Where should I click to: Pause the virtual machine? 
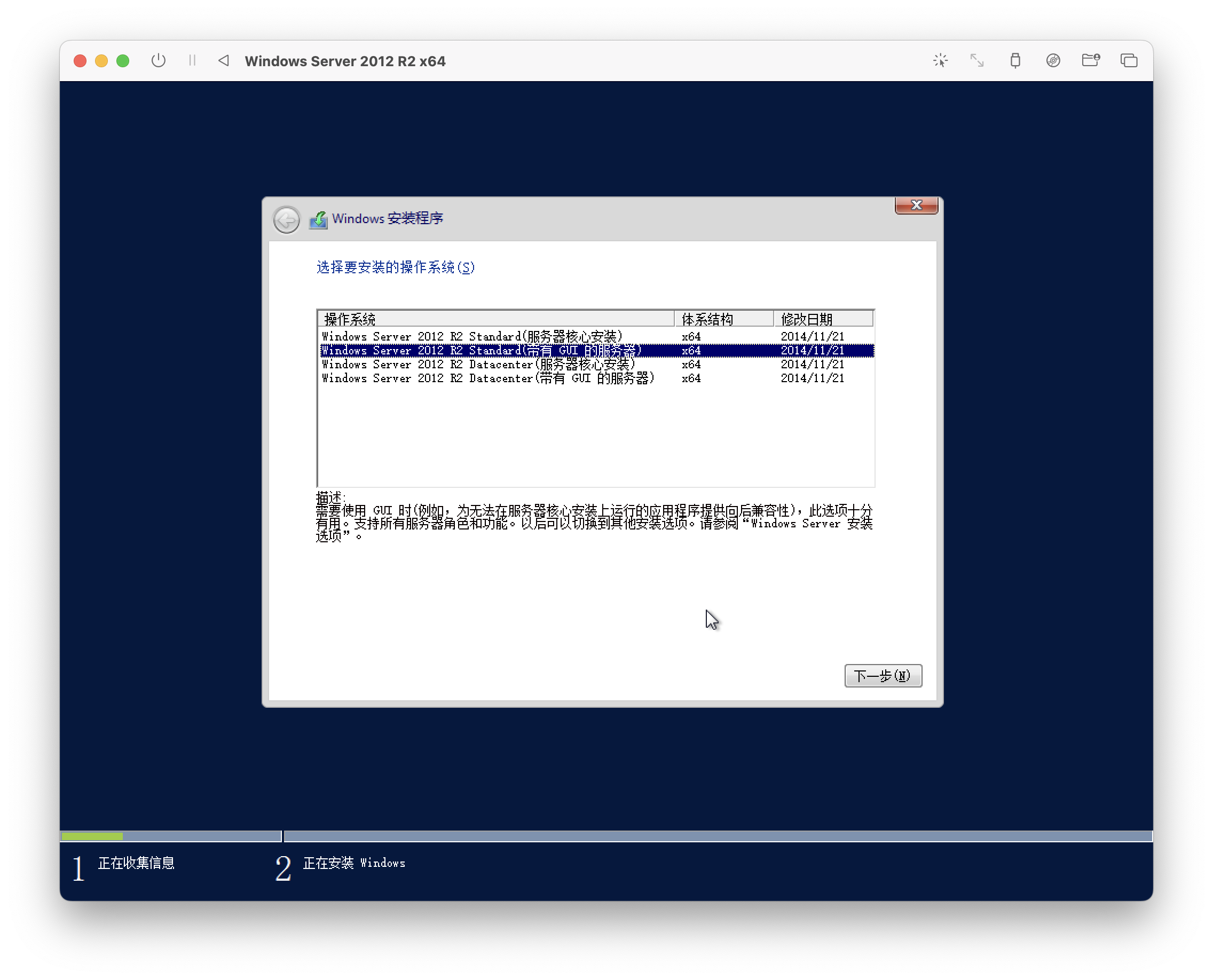[192, 60]
